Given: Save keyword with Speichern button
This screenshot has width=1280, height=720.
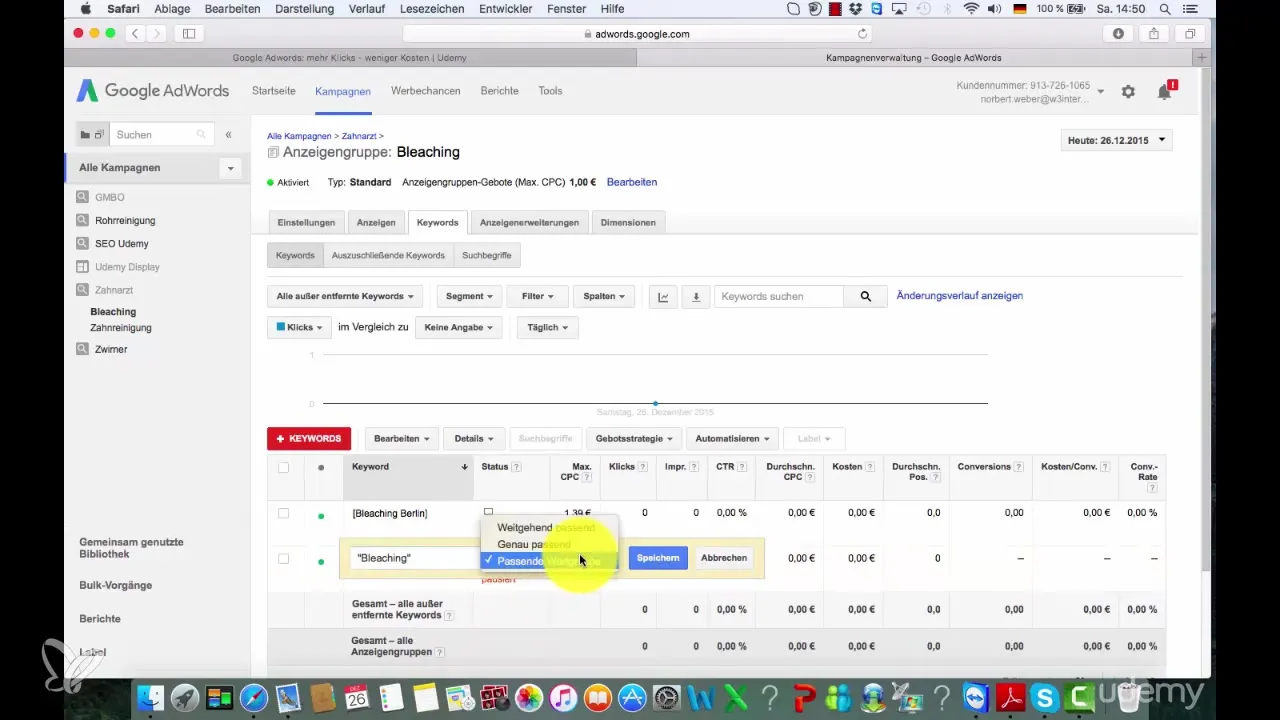Looking at the screenshot, I should click(658, 558).
